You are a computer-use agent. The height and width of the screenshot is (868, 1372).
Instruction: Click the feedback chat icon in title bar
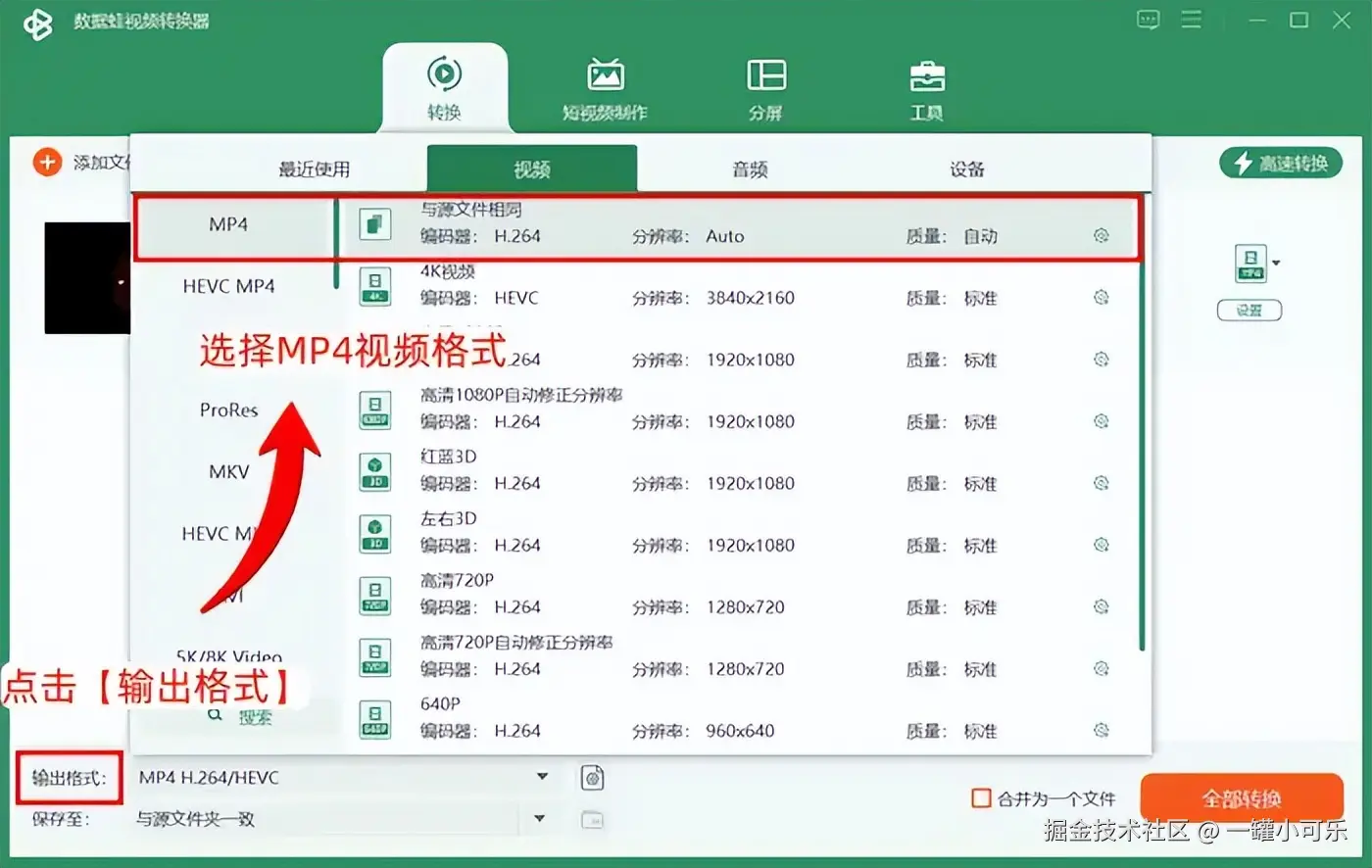(x=1148, y=20)
